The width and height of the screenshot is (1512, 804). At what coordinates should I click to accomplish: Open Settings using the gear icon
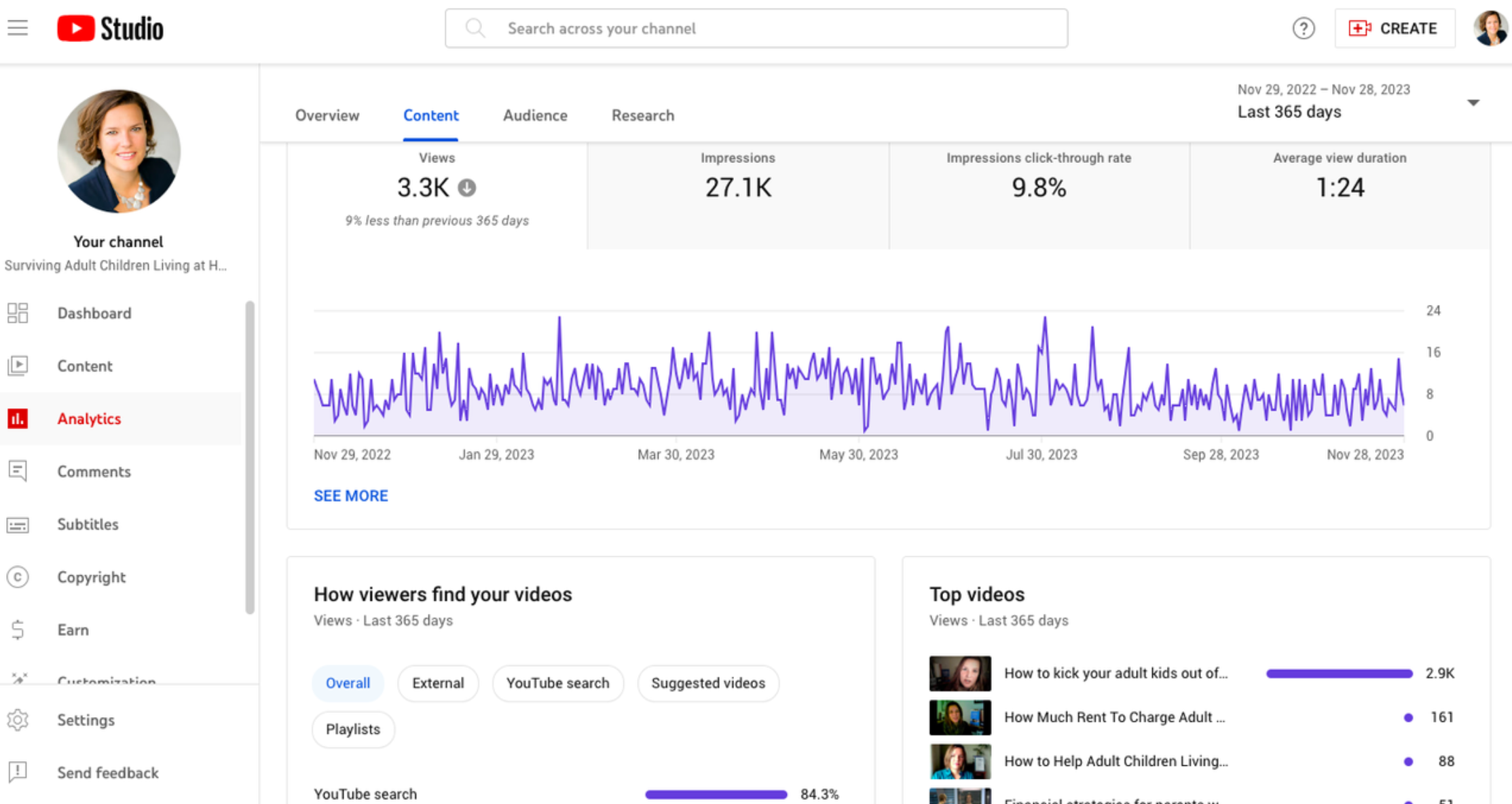18,720
